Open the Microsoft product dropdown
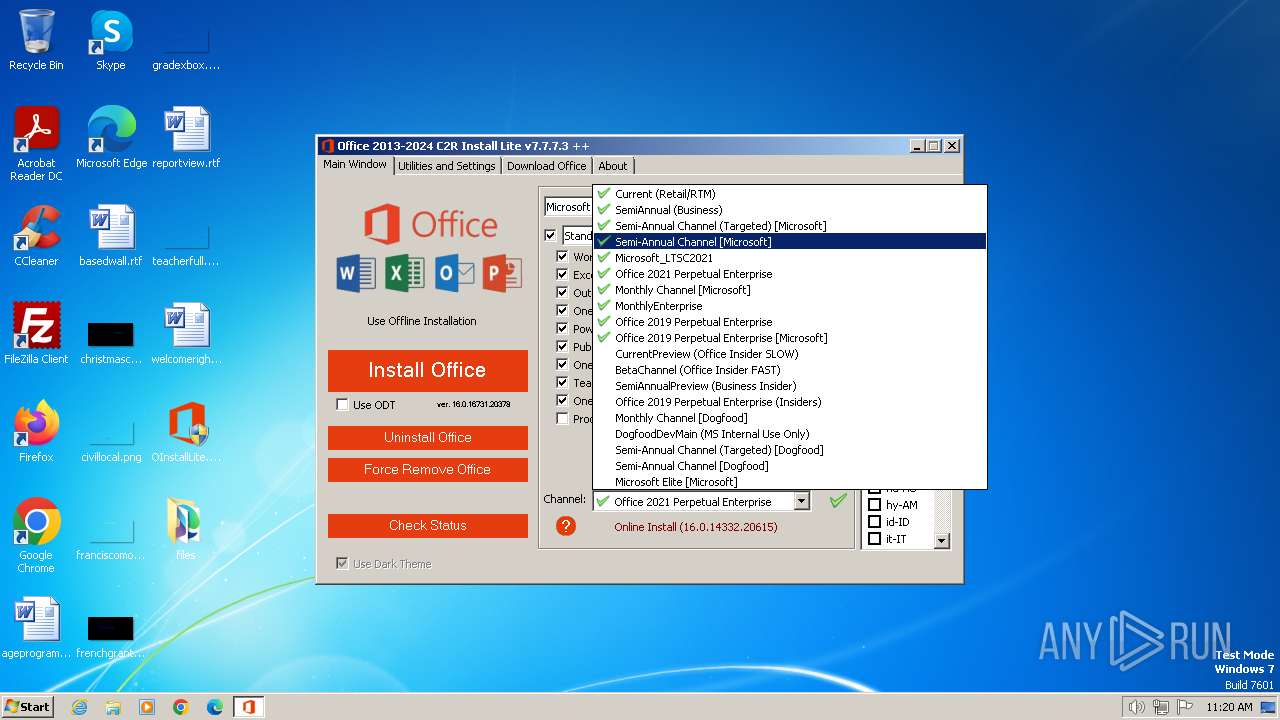 [x=568, y=207]
